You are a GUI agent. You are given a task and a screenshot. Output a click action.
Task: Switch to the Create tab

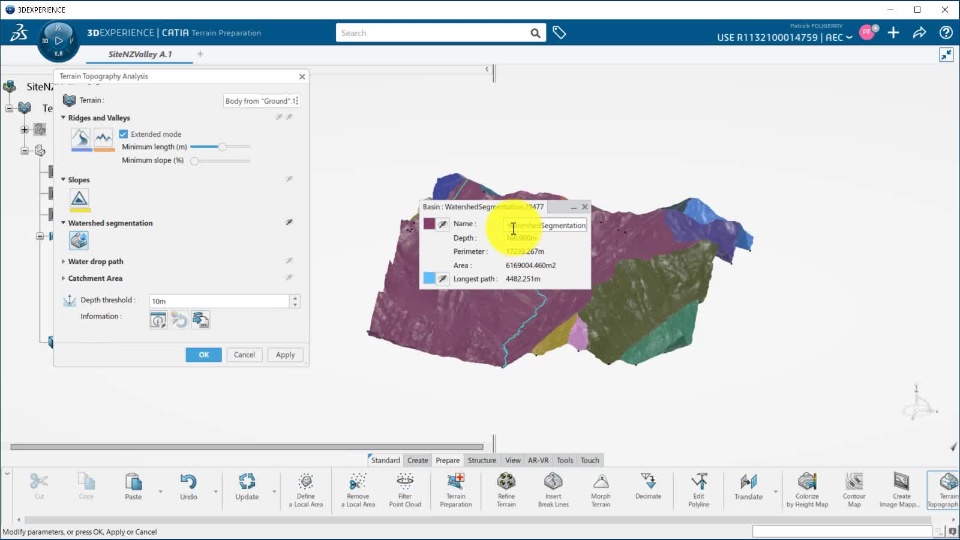point(418,460)
